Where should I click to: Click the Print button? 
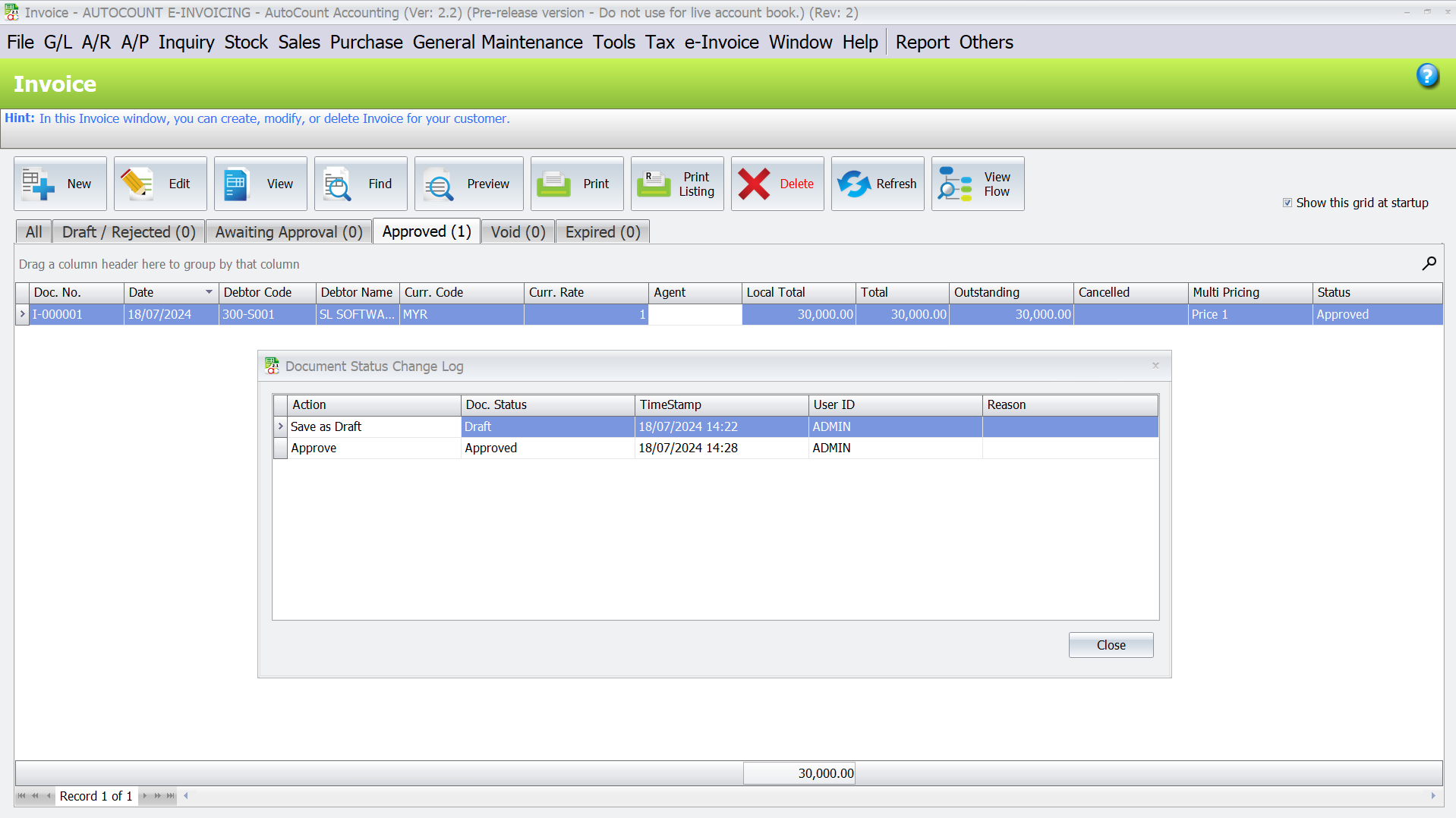(577, 183)
